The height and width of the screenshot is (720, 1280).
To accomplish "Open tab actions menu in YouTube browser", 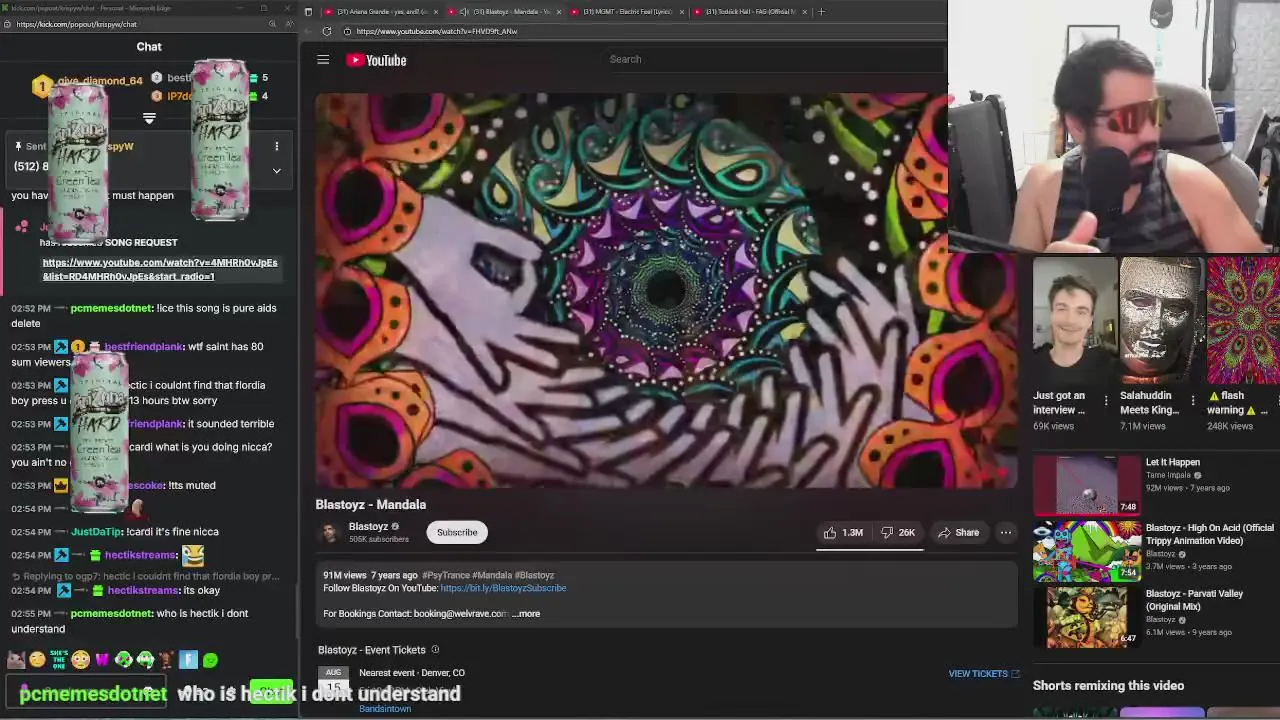I will [x=308, y=12].
